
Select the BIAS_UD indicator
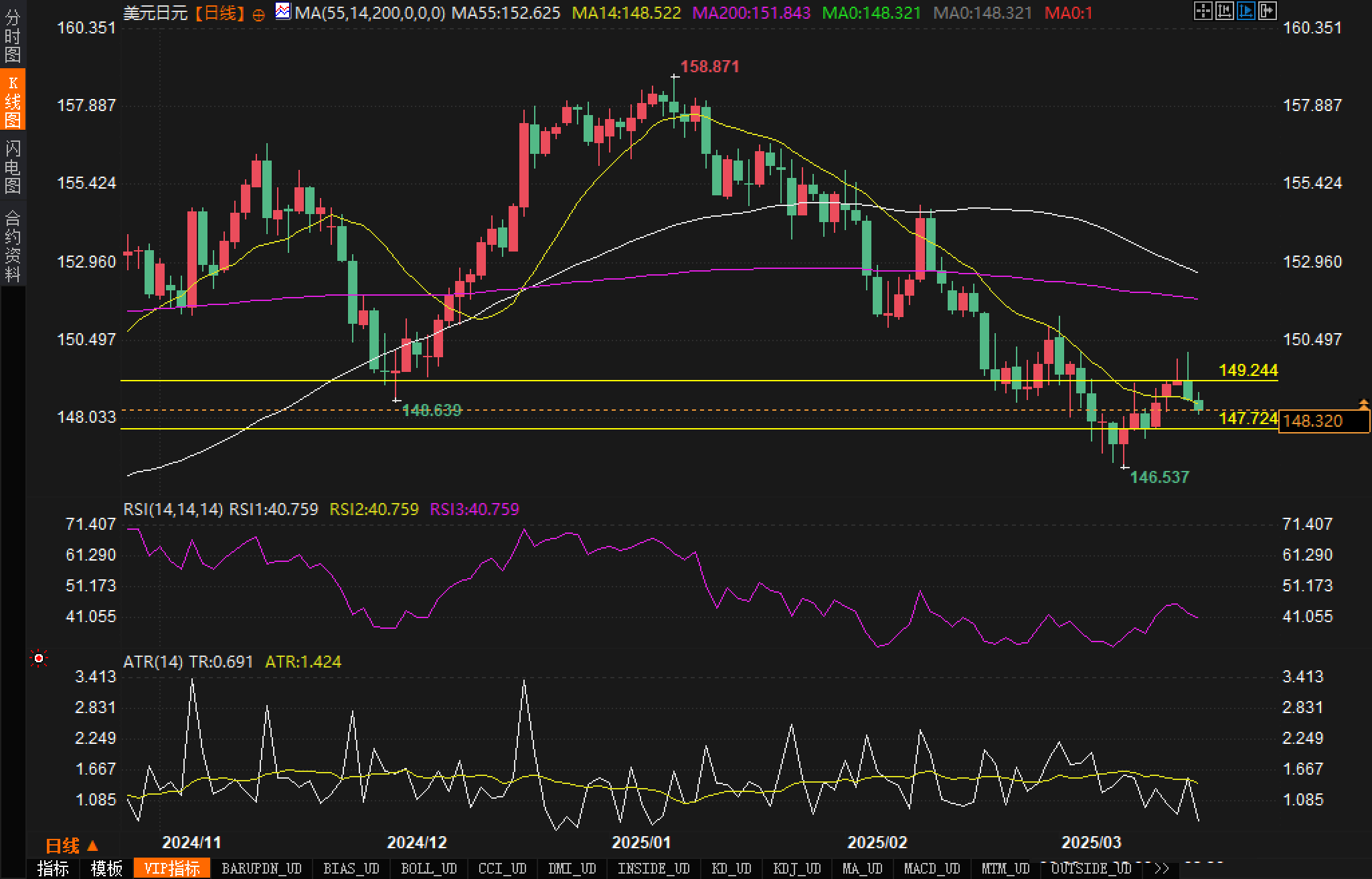351,868
